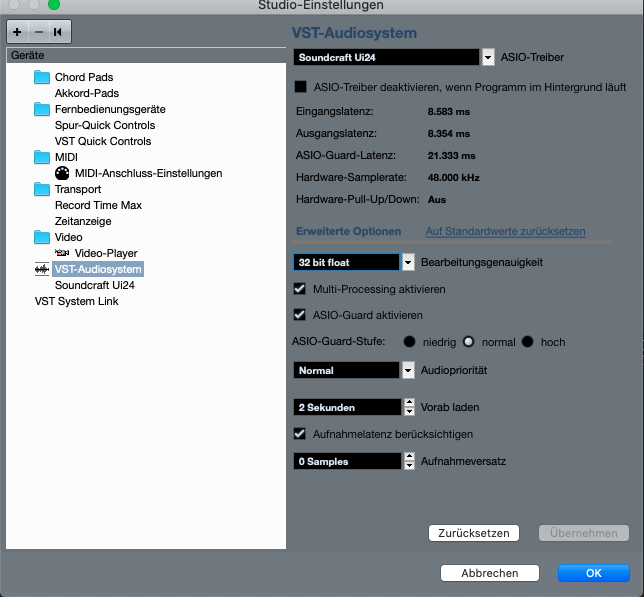Click the Video-Player camera icon
The width and height of the screenshot is (644, 597).
63,253
